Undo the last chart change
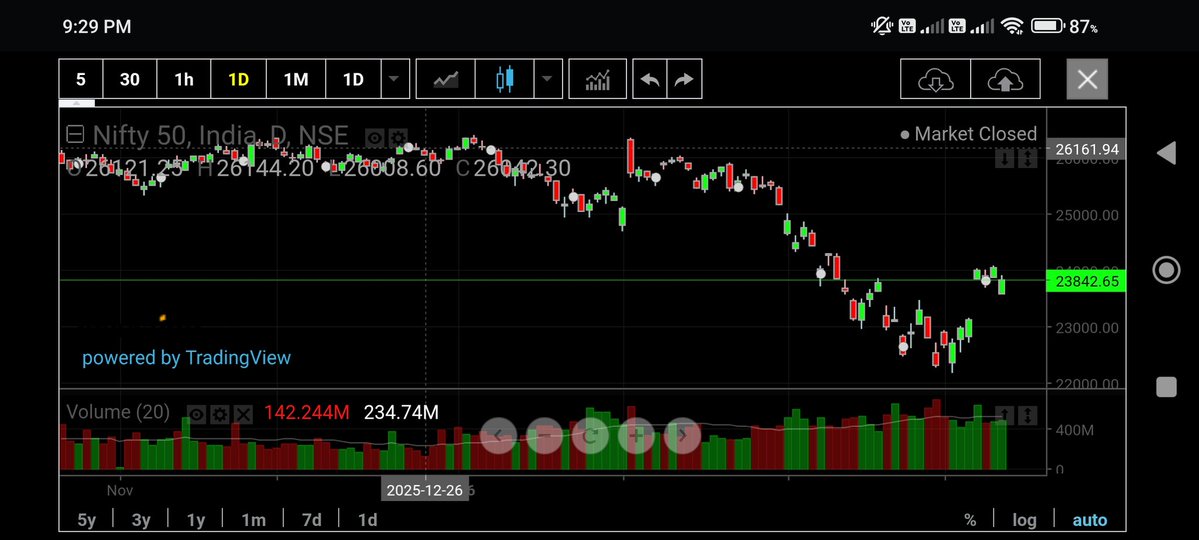The width and height of the screenshot is (1199, 540). pos(650,79)
